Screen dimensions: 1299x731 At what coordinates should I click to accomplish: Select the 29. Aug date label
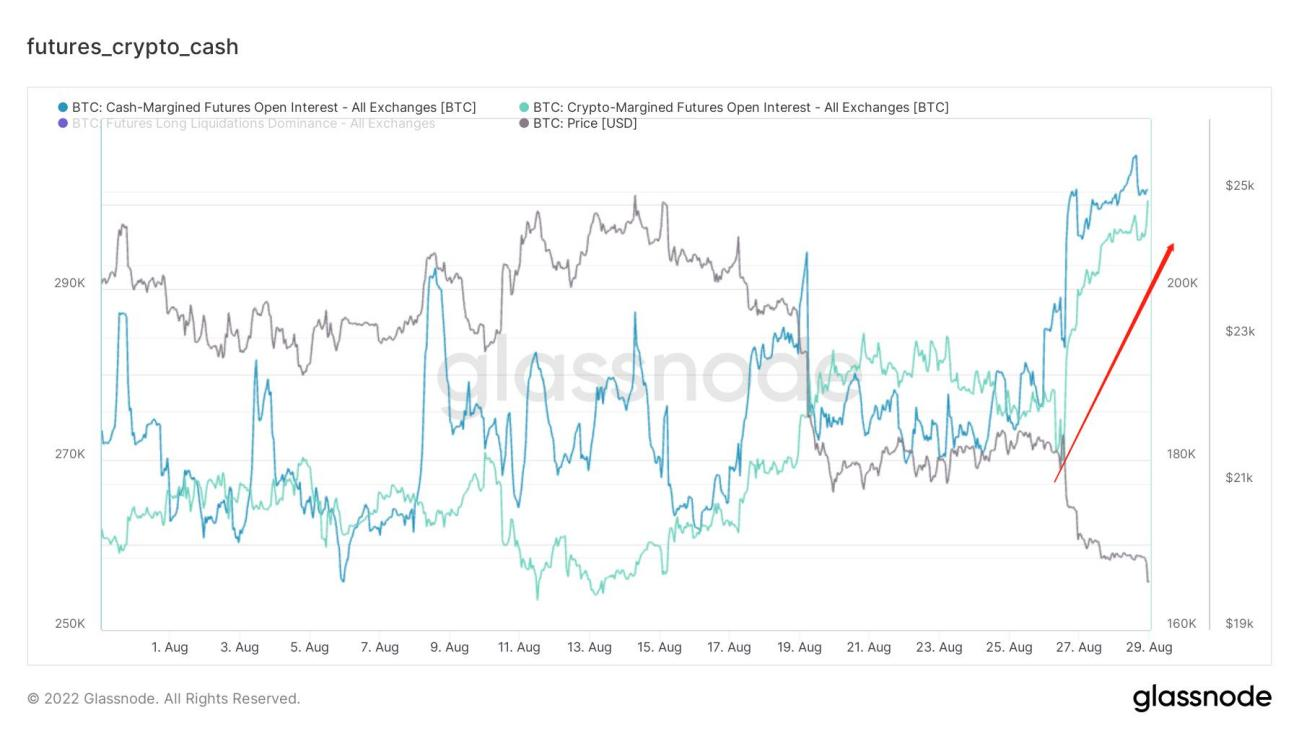(x=1149, y=647)
